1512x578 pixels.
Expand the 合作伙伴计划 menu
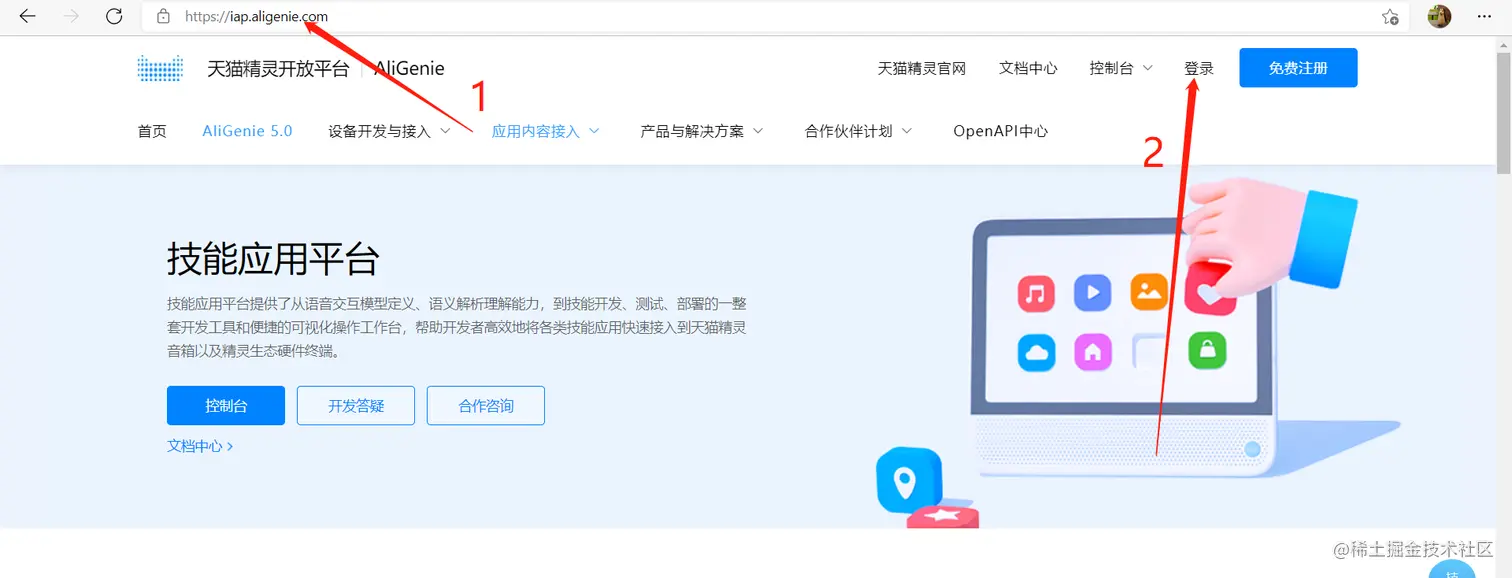858,131
